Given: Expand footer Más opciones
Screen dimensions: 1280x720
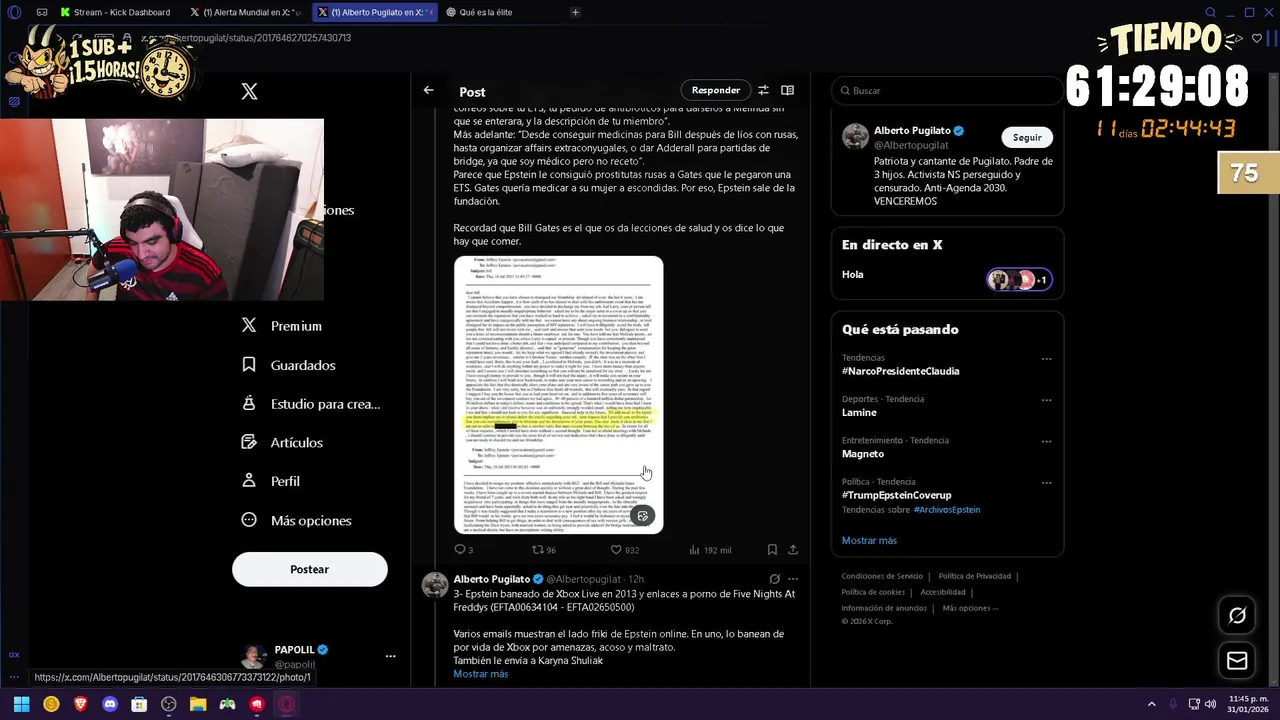Looking at the screenshot, I should coord(970,608).
